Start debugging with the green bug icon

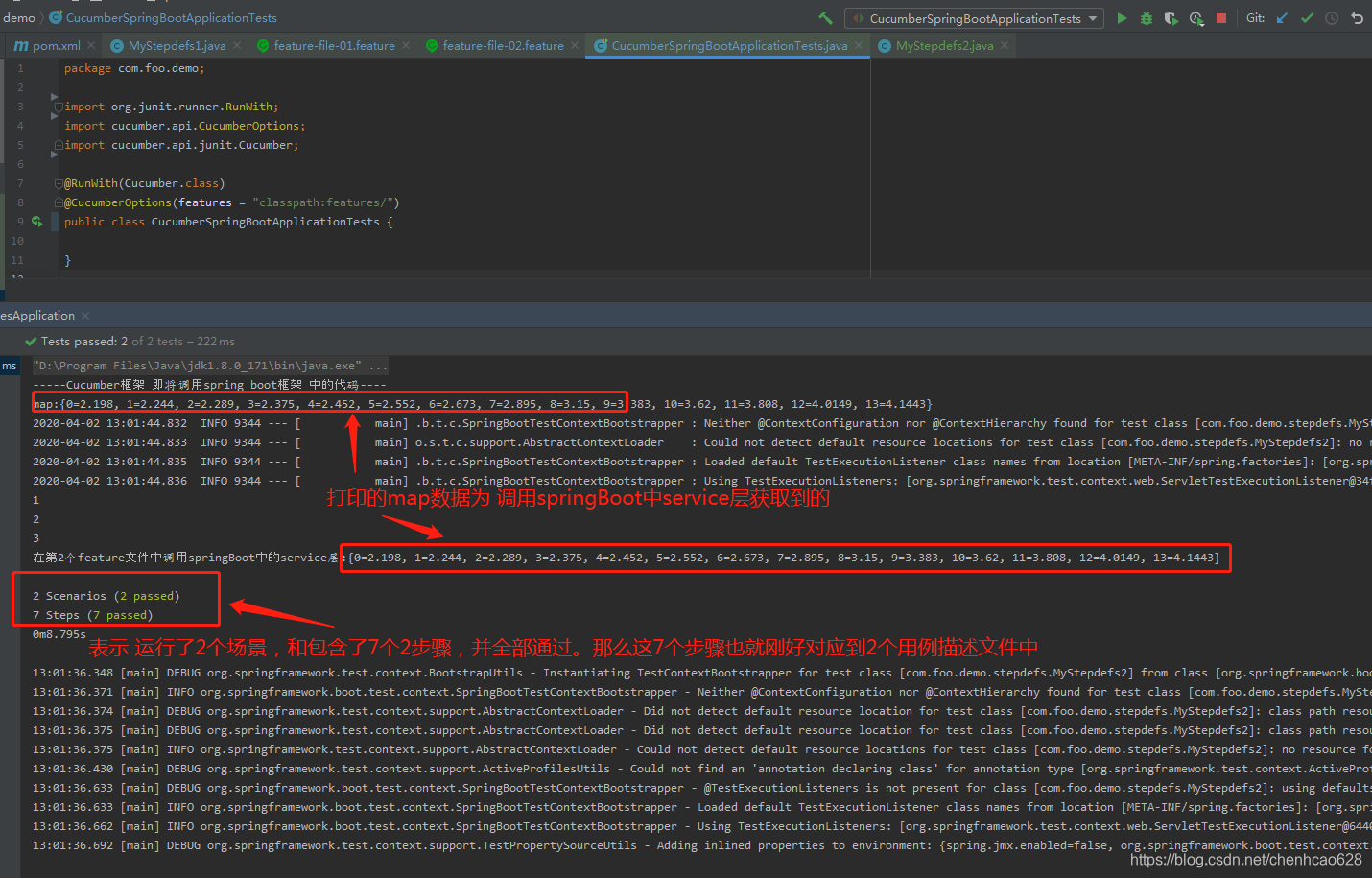pos(1147,18)
